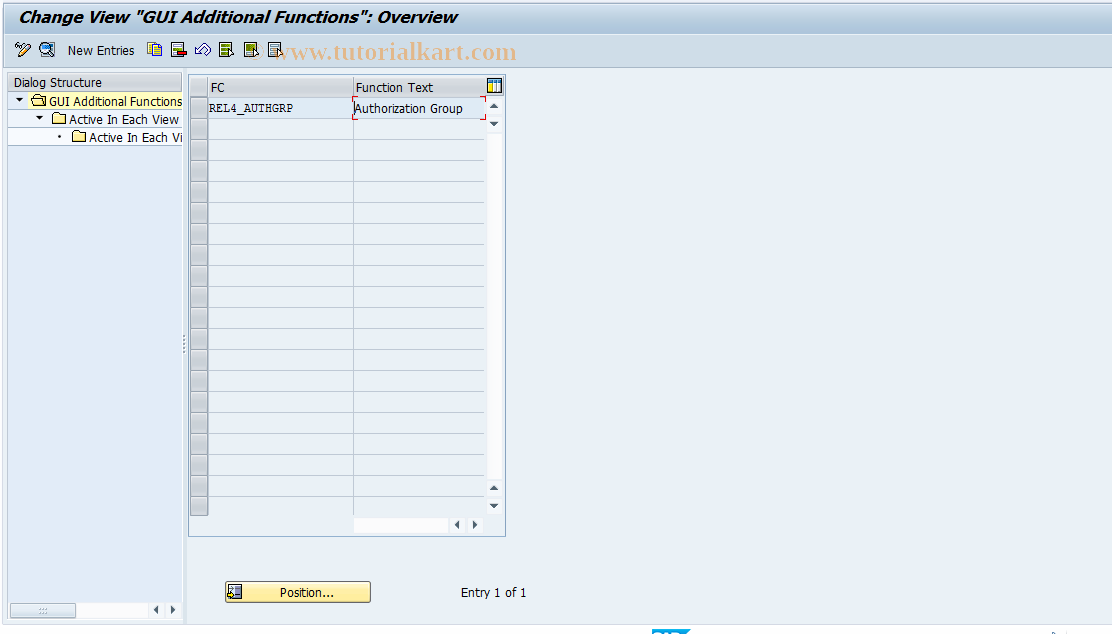Click the table scroll down arrow below top

pos(494,124)
